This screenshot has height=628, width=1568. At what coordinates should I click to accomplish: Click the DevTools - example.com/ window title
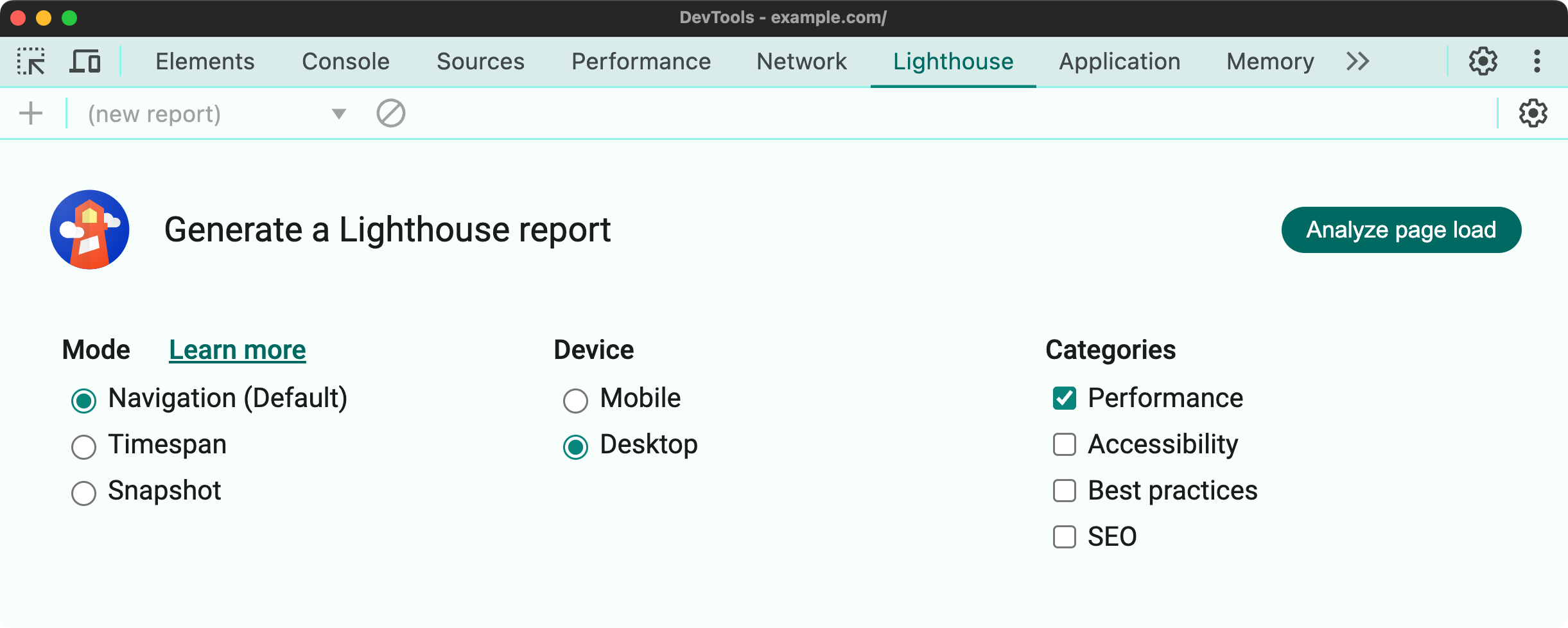point(783,17)
